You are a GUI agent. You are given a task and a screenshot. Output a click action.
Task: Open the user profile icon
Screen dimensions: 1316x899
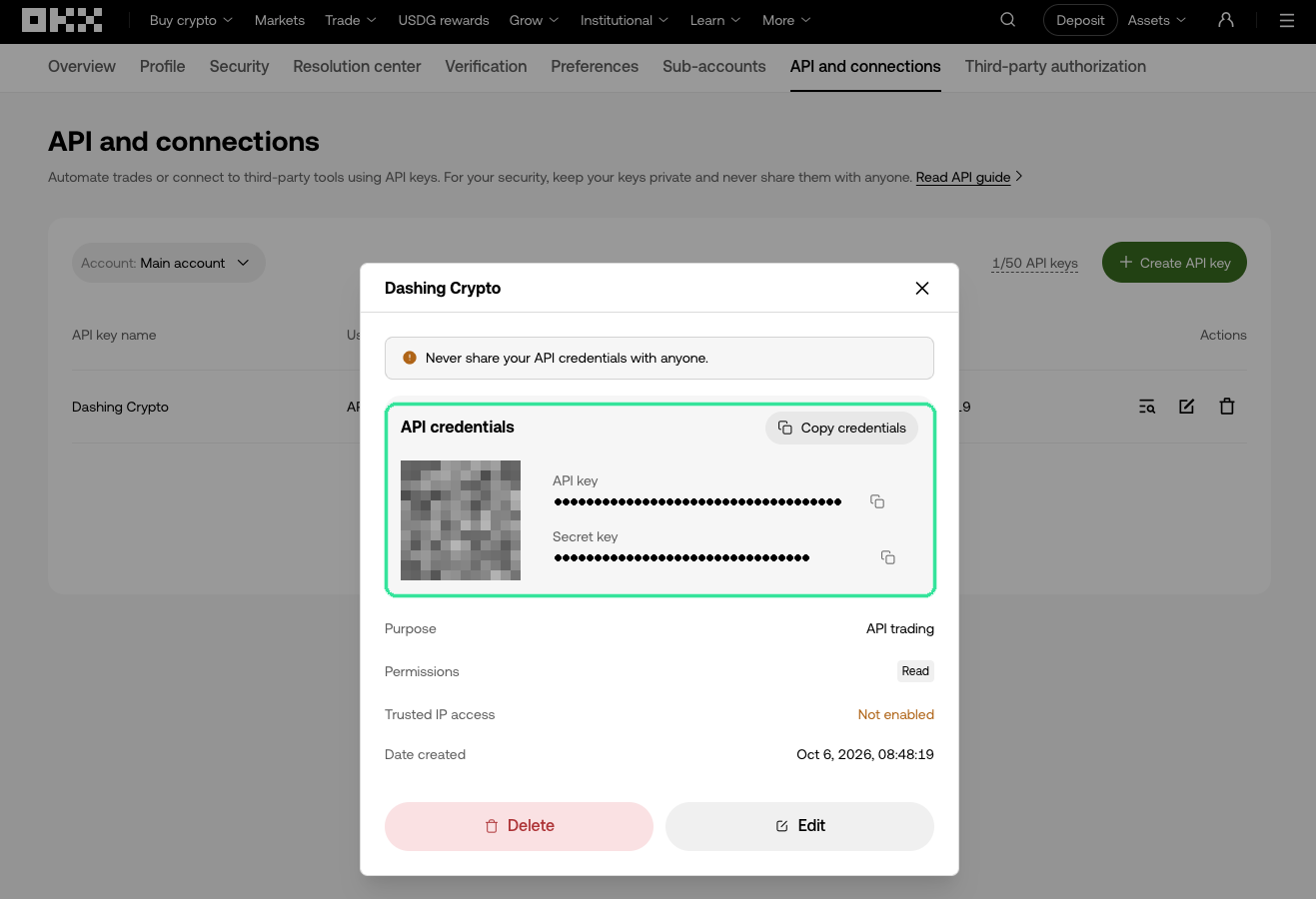pos(1226,20)
